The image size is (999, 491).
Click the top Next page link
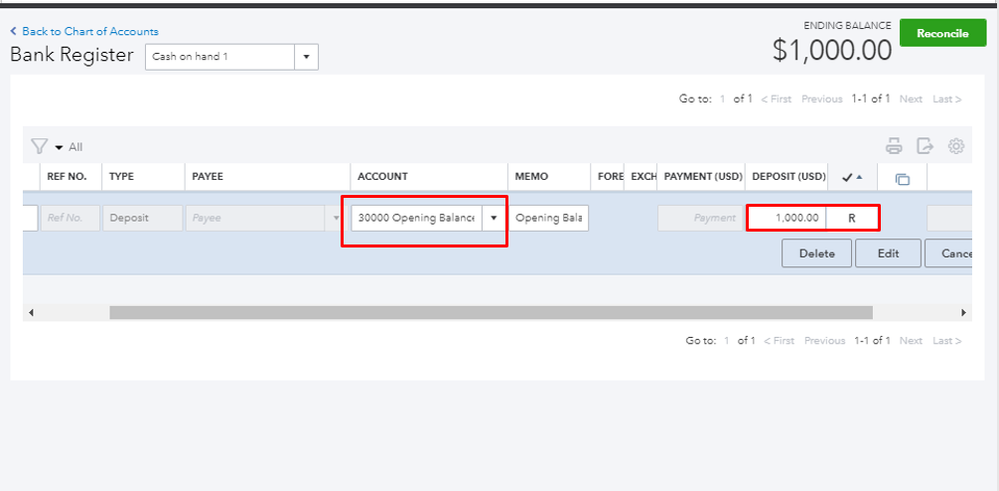910,99
